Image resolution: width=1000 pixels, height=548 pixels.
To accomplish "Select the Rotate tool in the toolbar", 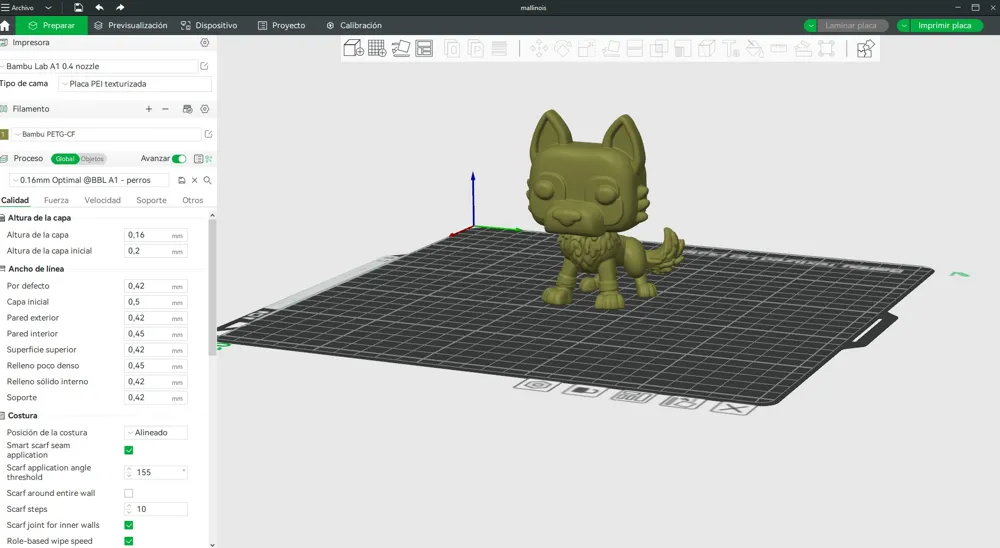I will [x=562, y=48].
